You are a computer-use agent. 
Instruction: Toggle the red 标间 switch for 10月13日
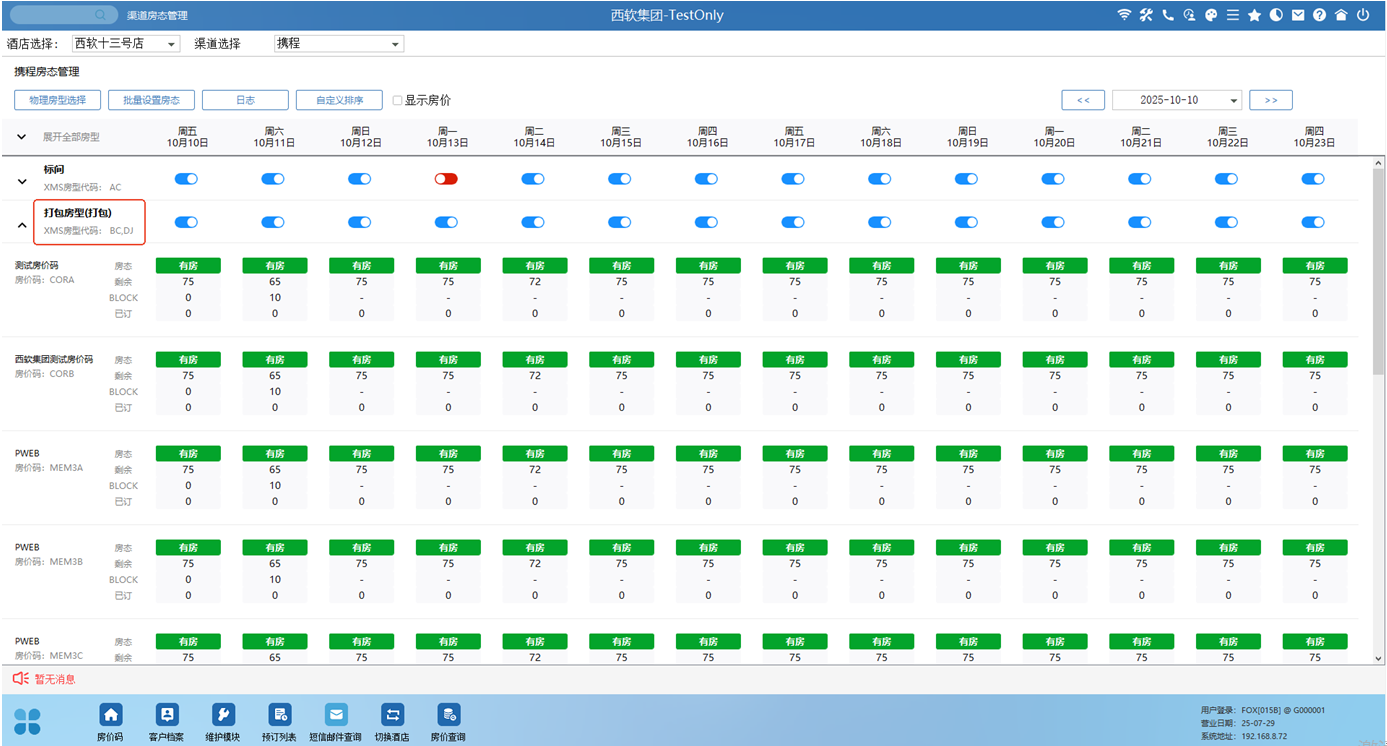446,179
